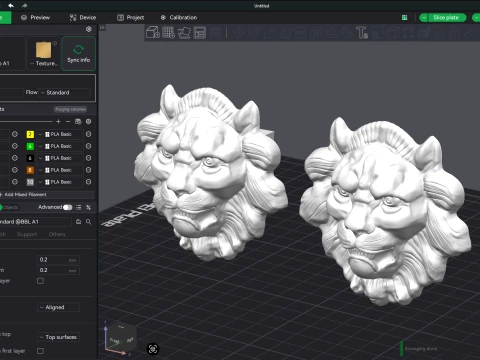Image resolution: width=480 pixels, height=360 pixels.
Task: Open PLA Basic dropdown for filament 2
Action: pos(60,134)
